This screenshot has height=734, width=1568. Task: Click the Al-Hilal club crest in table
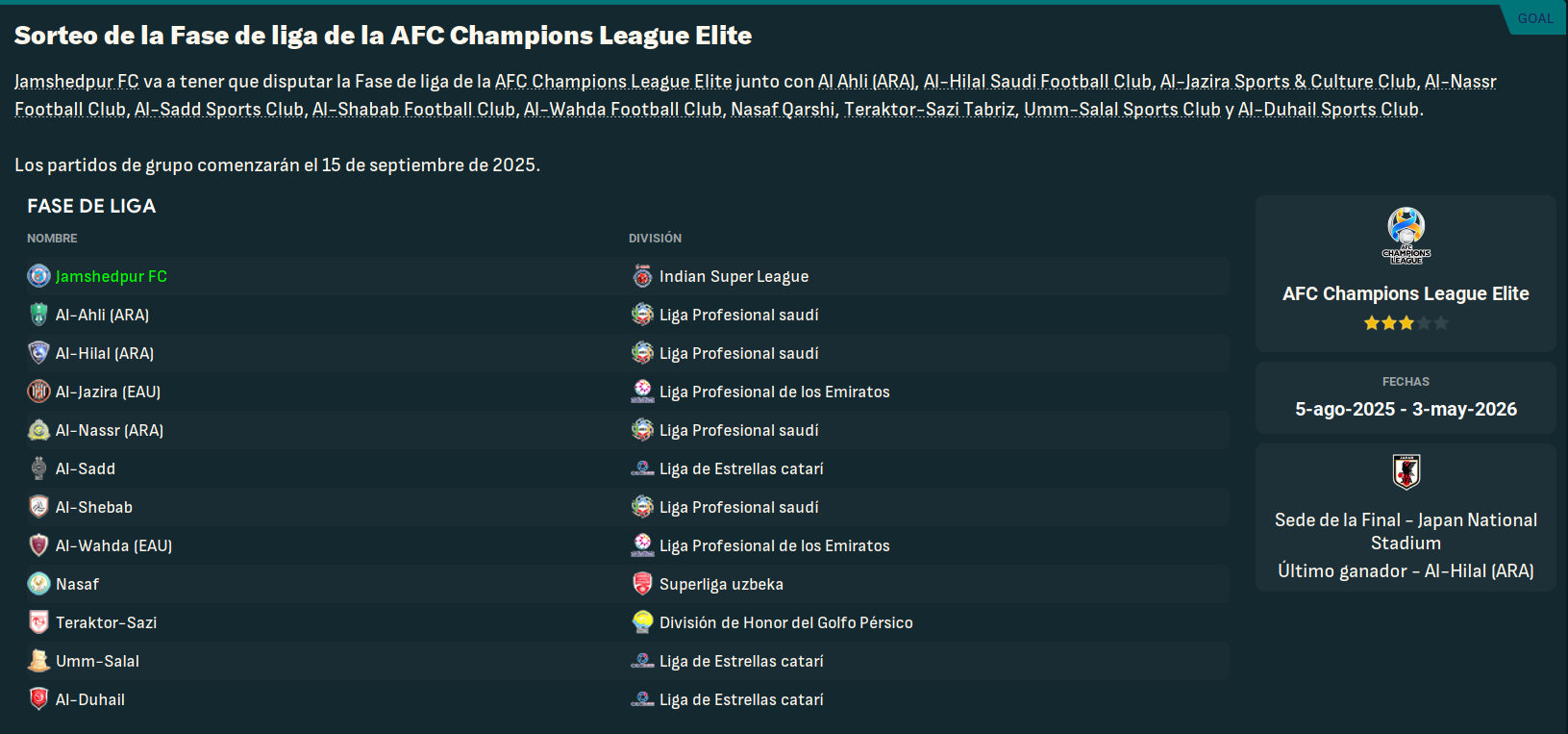[x=38, y=353]
